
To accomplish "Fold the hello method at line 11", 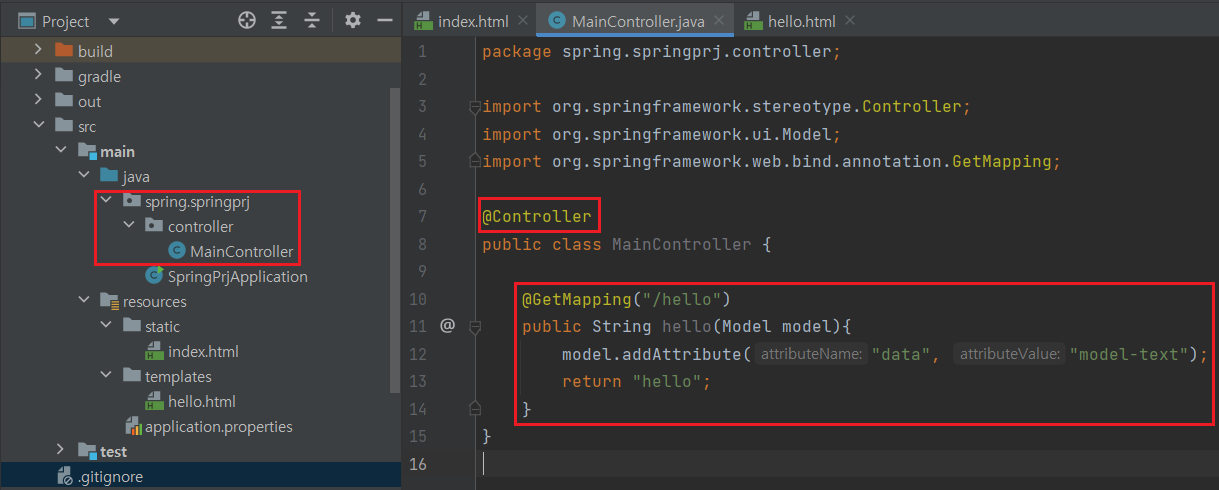I will click(x=475, y=326).
